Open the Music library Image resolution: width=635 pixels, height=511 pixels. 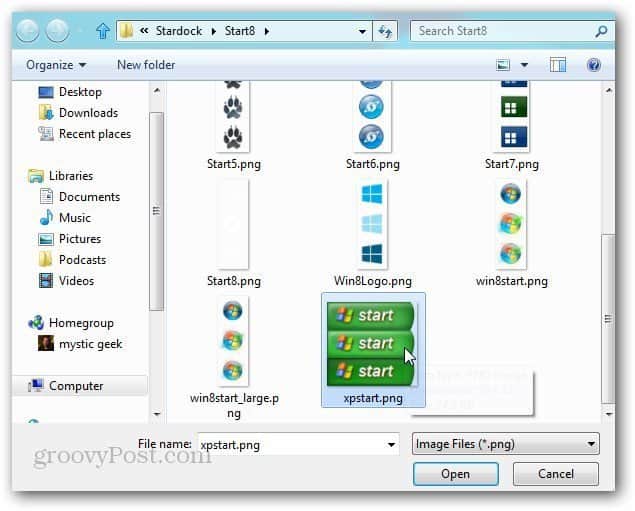click(65, 218)
